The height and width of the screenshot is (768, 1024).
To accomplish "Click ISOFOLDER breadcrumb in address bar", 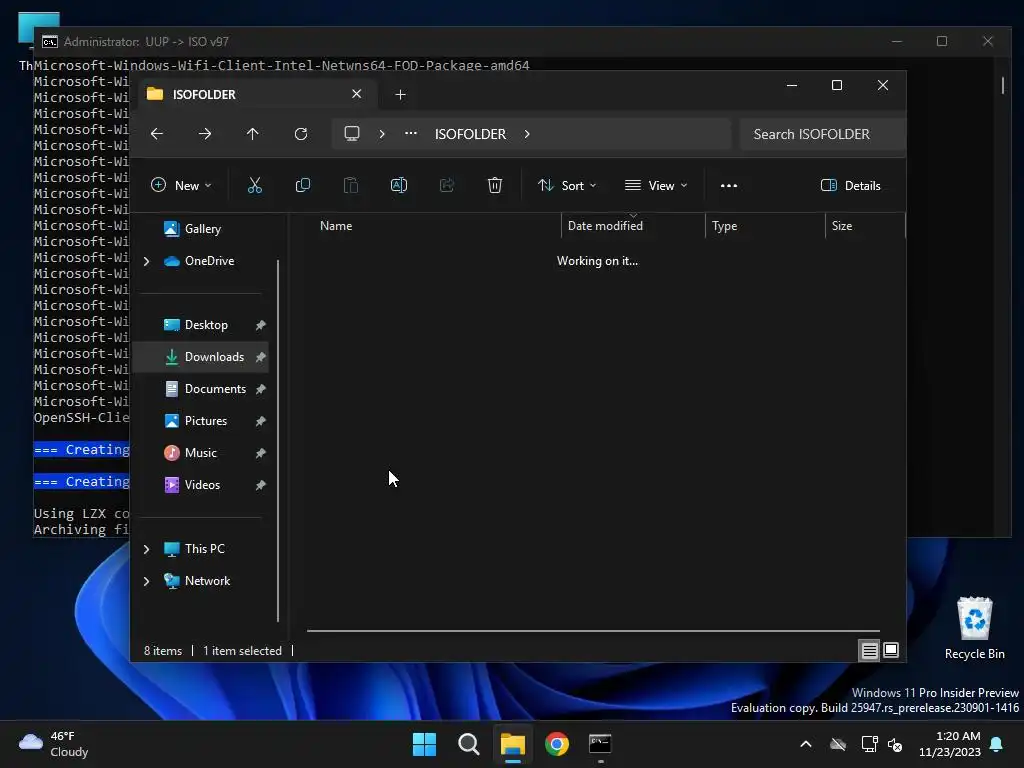I will tap(470, 134).
